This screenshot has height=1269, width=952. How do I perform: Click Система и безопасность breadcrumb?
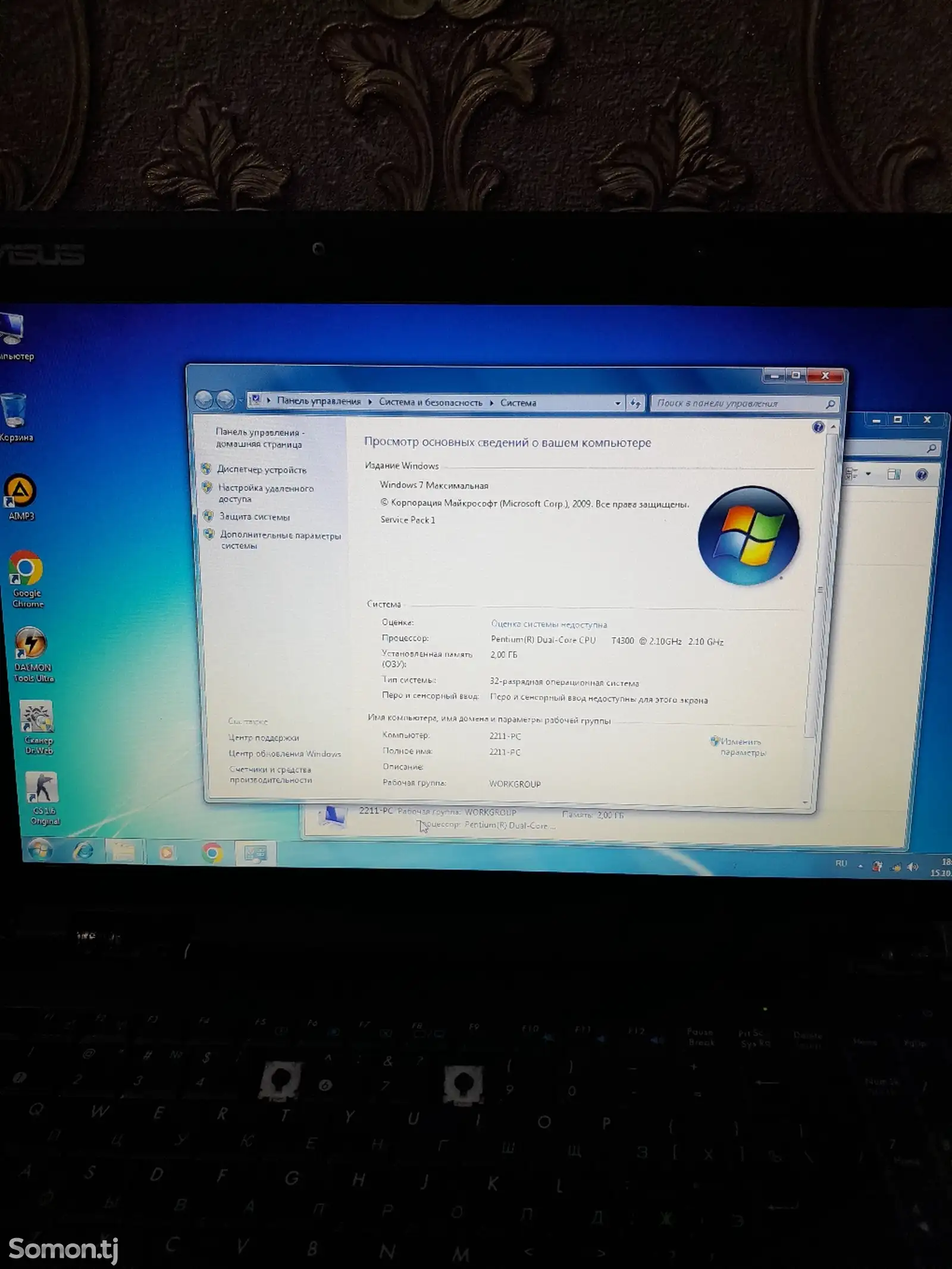pyautogui.click(x=431, y=402)
